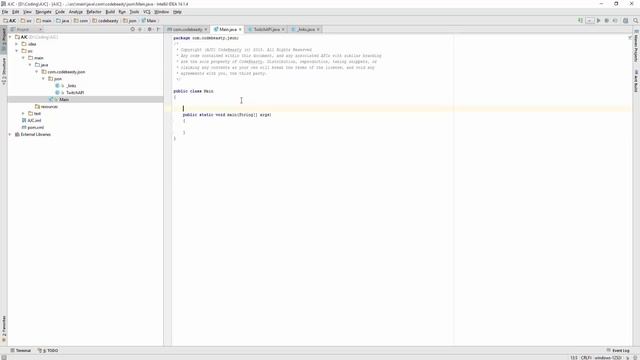Open Project panel settings gear
This screenshot has height=360, width=640.
[x=150, y=29]
